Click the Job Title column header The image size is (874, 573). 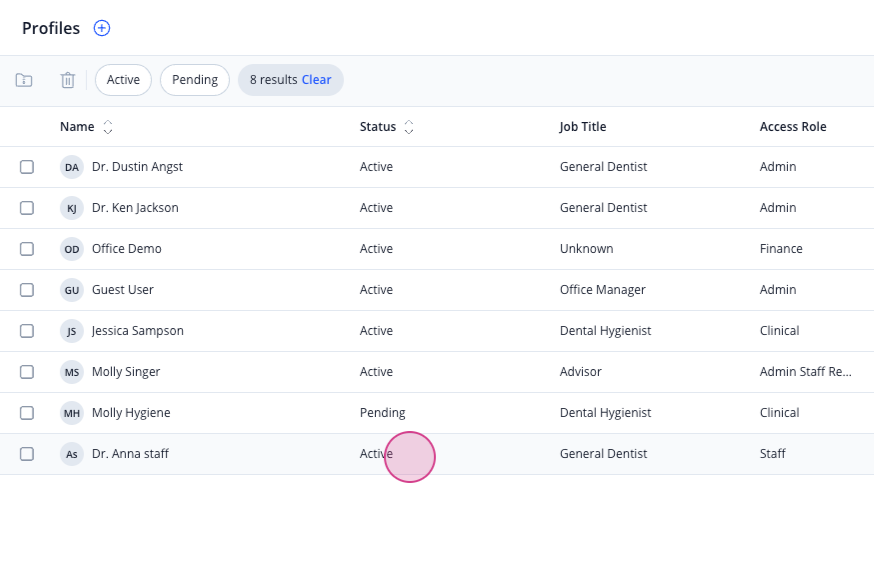tap(582, 127)
